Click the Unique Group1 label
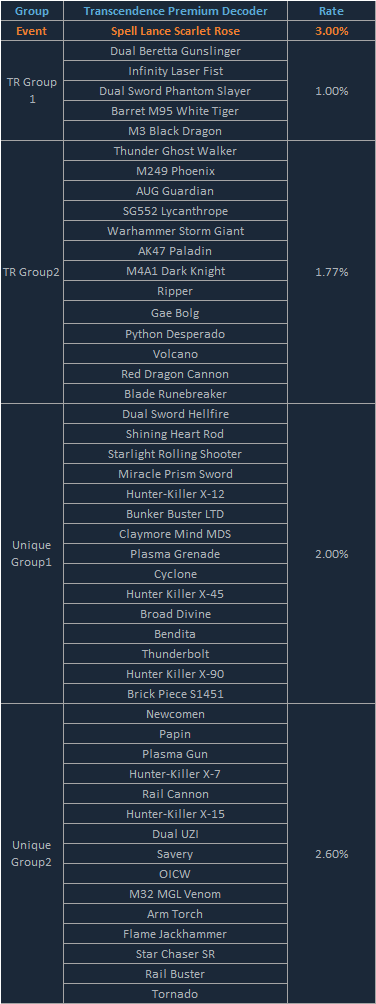Image resolution: width=376 pixels, height=1004 pixels. [32, 553]
